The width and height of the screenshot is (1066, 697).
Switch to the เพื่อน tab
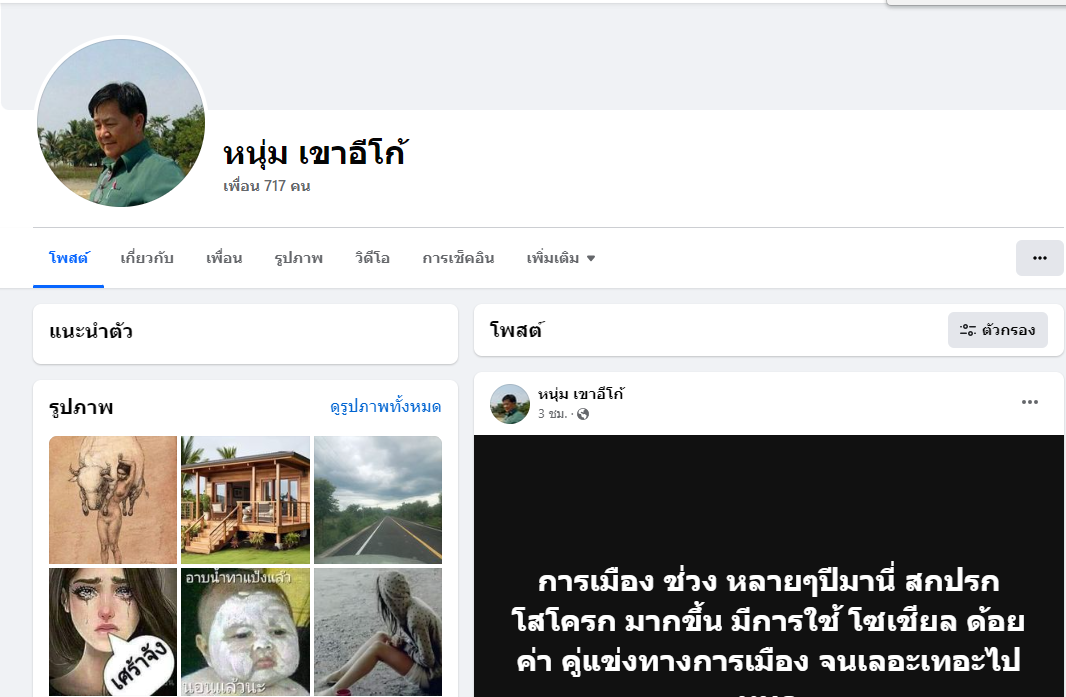[224, 258]
